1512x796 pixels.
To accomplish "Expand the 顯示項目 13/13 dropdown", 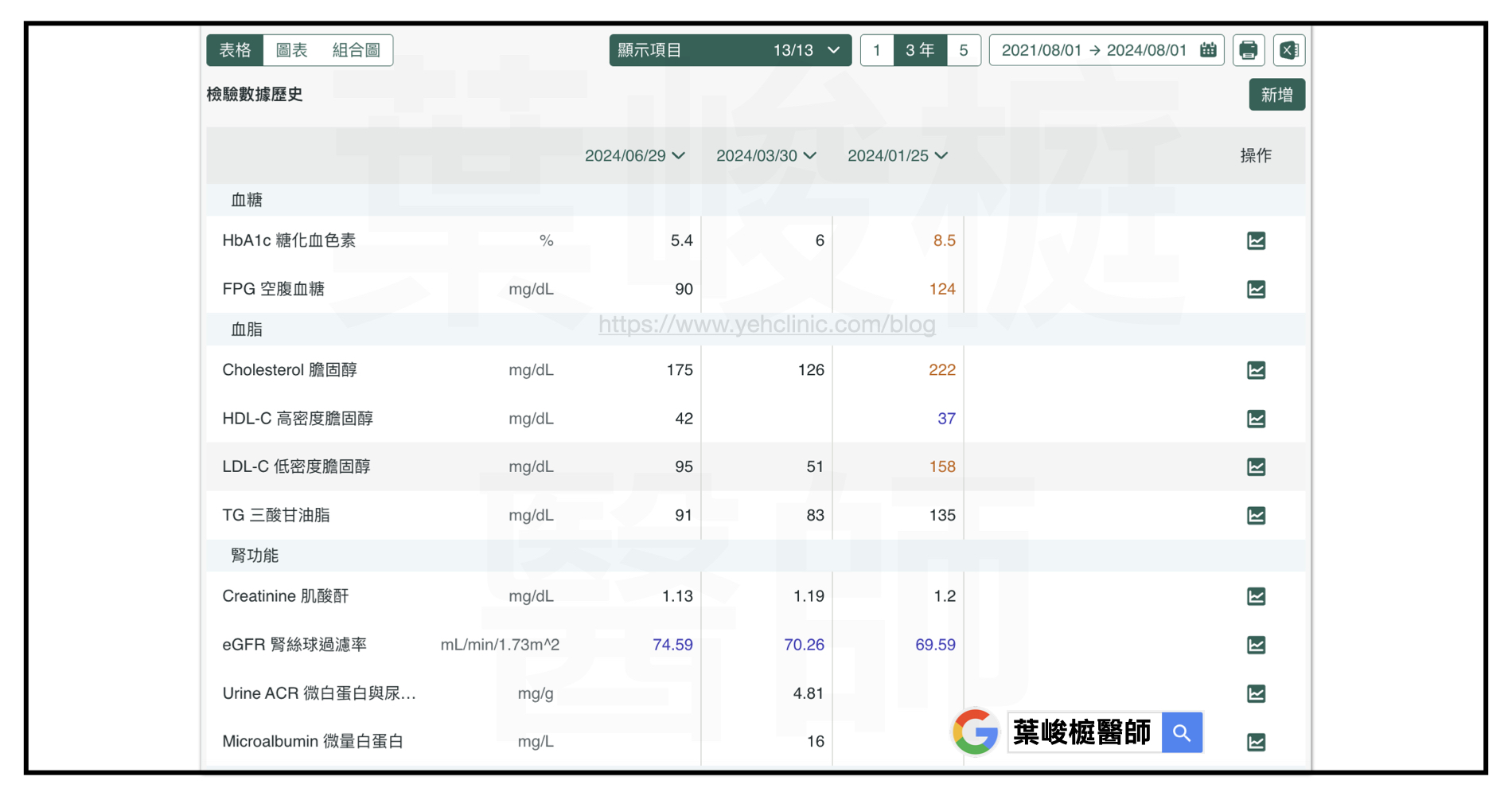I will pos(730,50).
